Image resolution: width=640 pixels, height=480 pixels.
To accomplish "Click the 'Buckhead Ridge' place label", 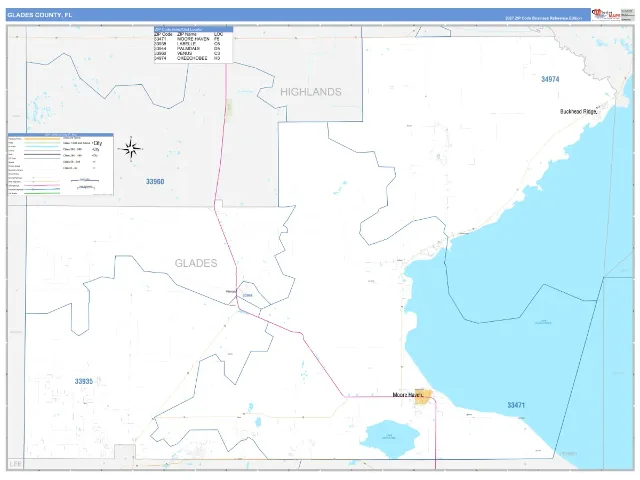I will [x=578, y=111].
